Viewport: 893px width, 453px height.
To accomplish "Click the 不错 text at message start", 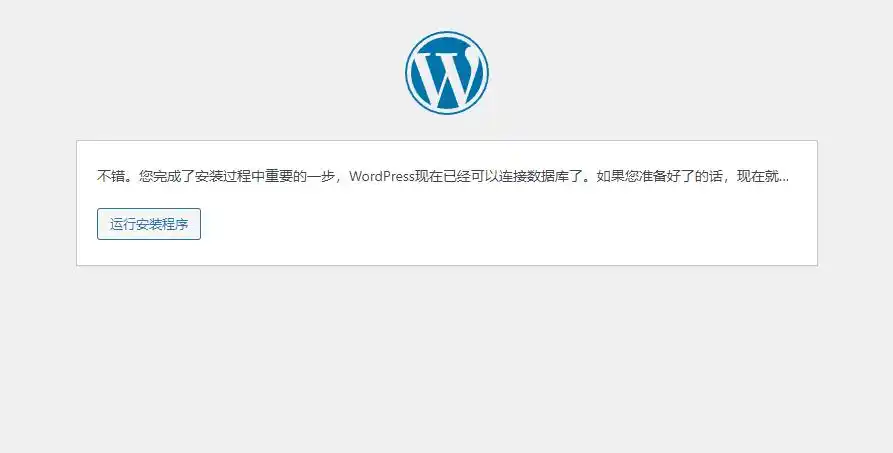I will click(110, 176).
